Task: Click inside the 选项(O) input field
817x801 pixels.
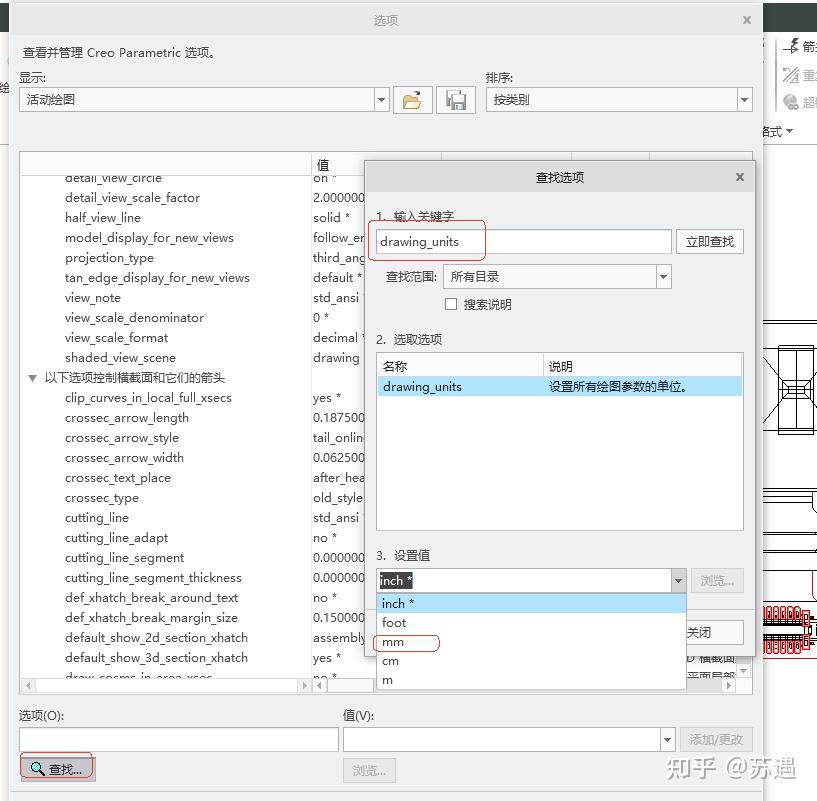Action: coord(177,739)
